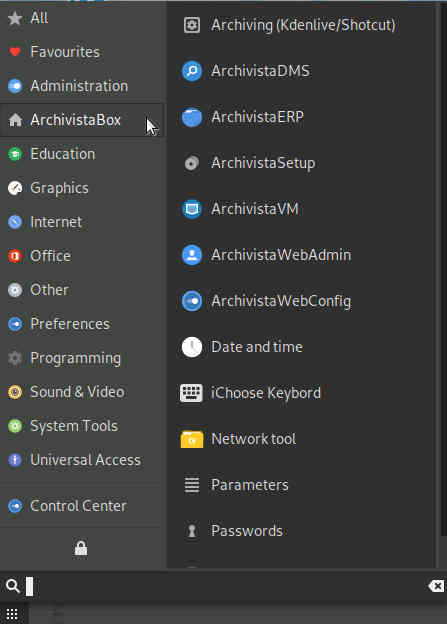Open the Network tool folder icon
This screenshot has height=624, width=447.
coord(192,439)
